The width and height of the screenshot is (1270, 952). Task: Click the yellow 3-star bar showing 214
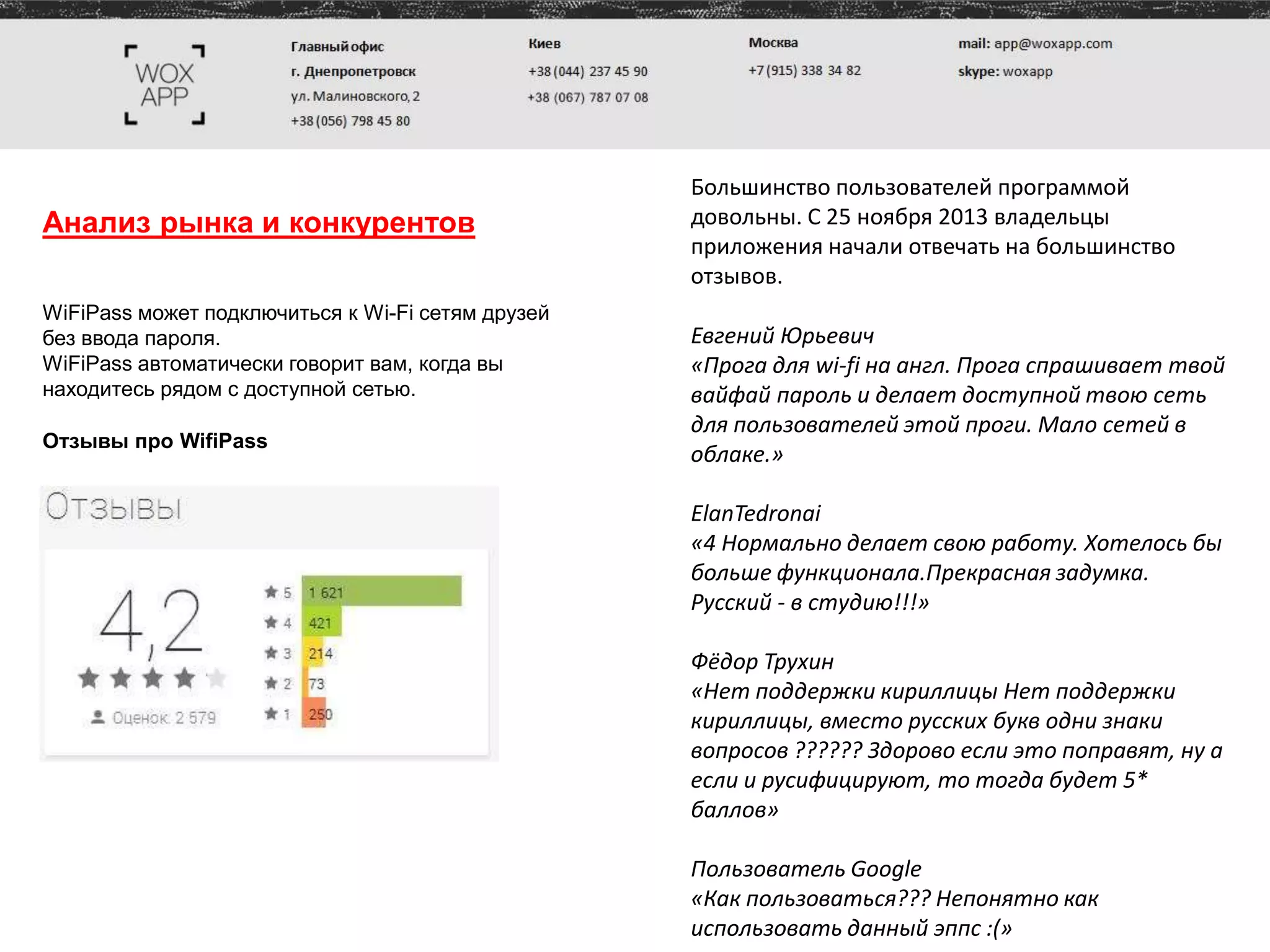pyautogui.click(x=313, y=653)
